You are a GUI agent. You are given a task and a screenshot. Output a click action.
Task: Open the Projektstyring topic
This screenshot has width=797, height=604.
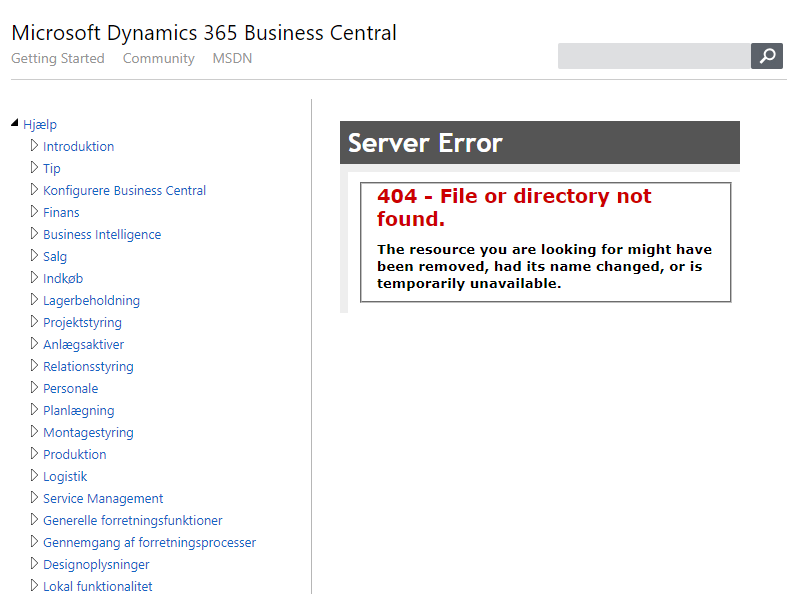pos(82,323)
